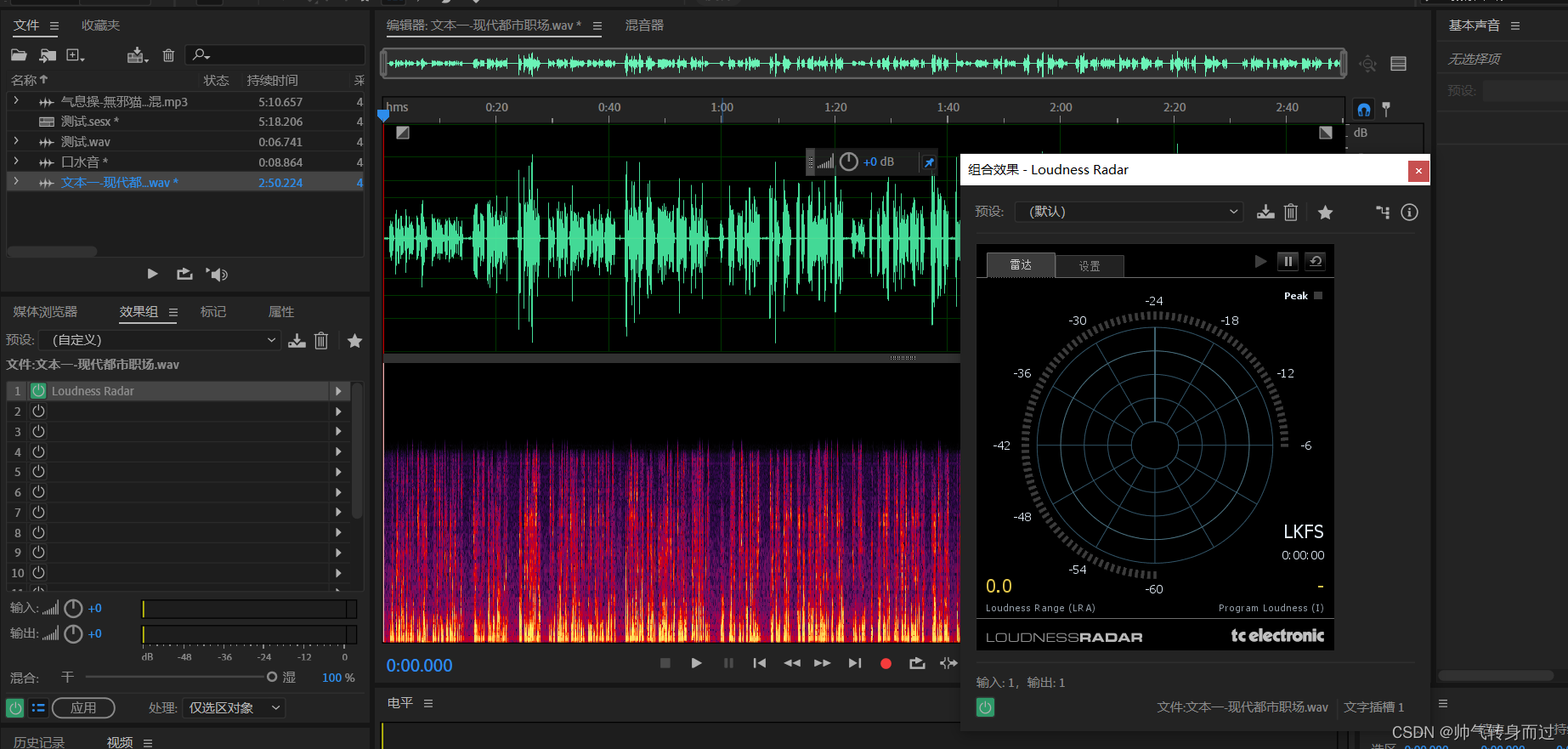Click the 应用 apply button
1568x749 pixels.
click(83, 708)
